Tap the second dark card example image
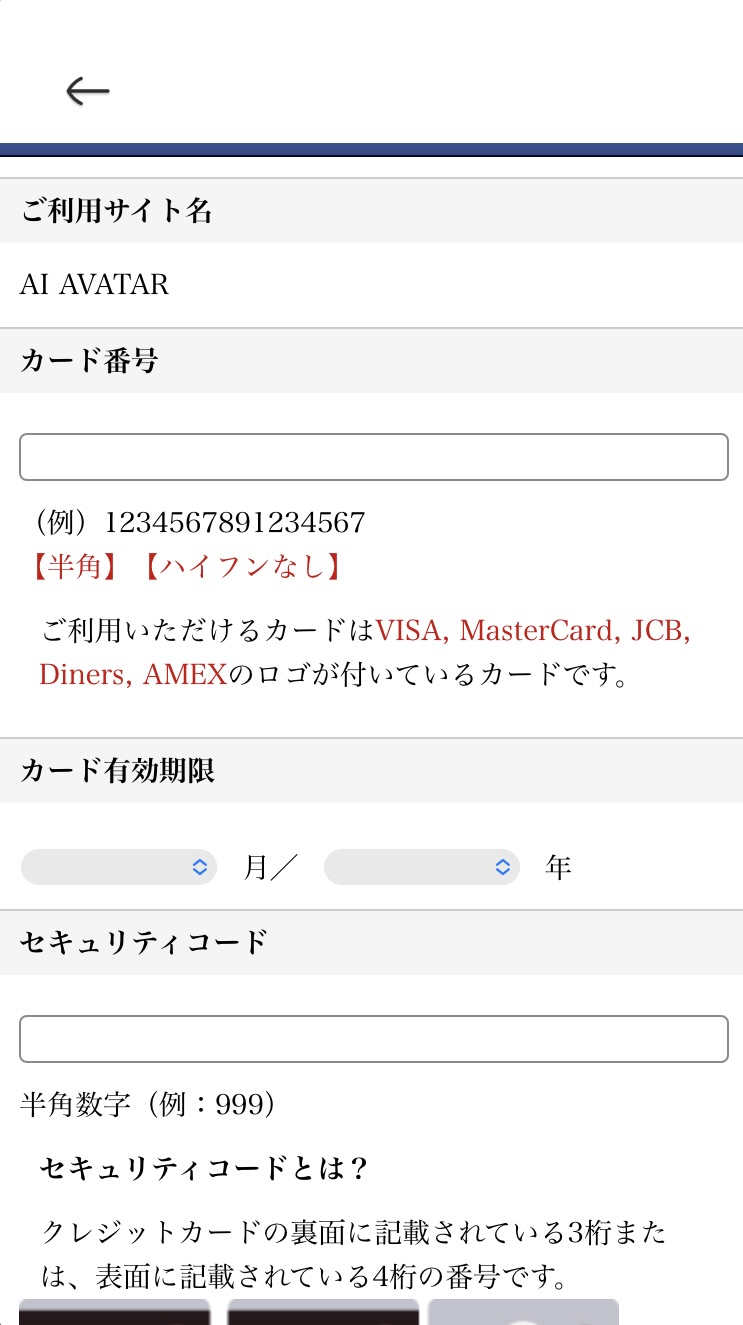This screenshot has width=743, height=1325. point(323,1311)
